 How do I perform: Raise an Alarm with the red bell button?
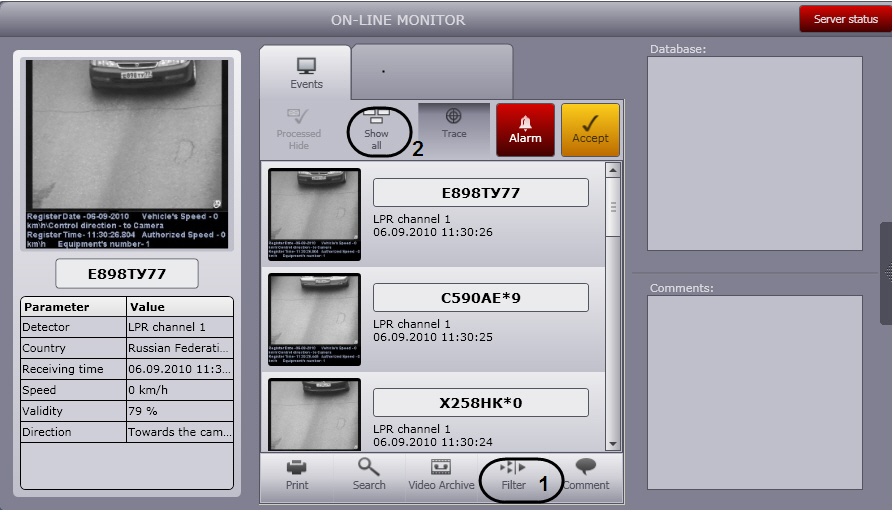(525, 130)
